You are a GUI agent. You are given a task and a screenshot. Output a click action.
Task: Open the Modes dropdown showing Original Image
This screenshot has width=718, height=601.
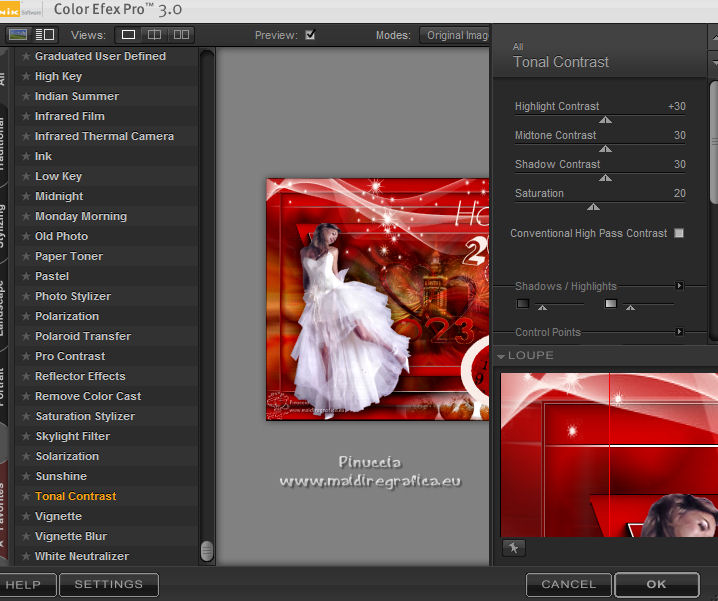[x=455, y=35]
